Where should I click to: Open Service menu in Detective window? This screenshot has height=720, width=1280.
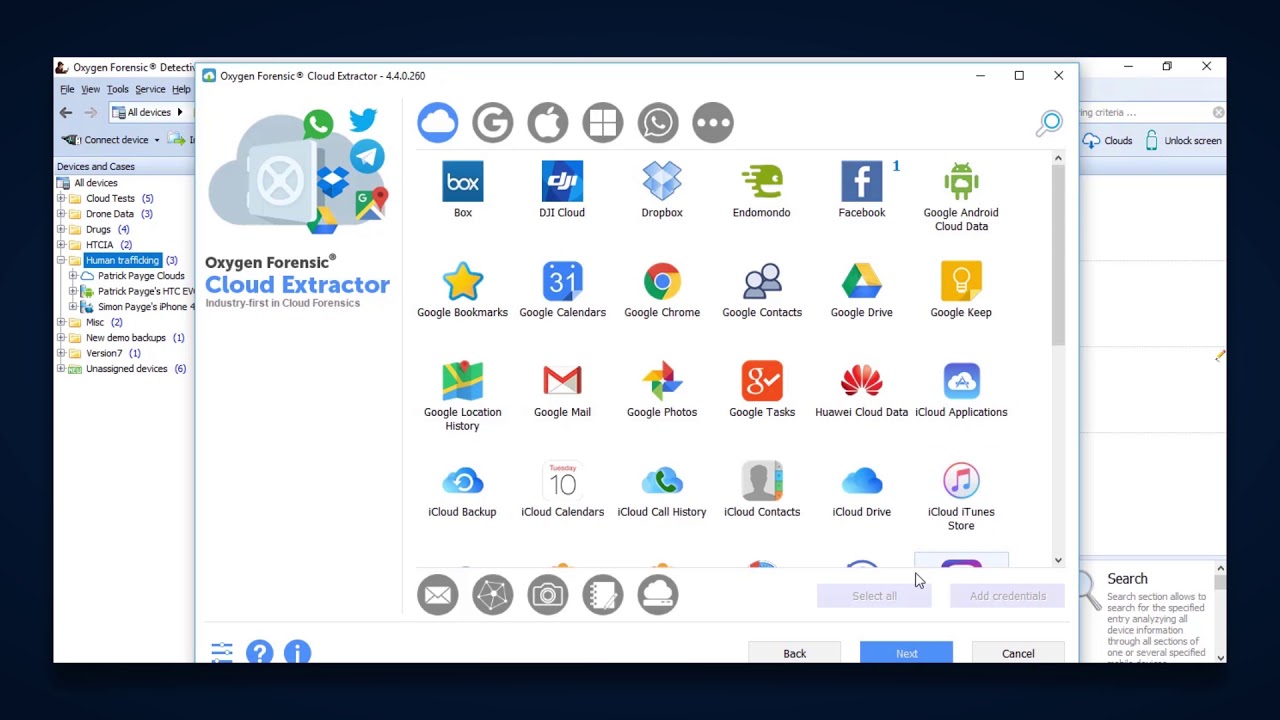point(150,90)
